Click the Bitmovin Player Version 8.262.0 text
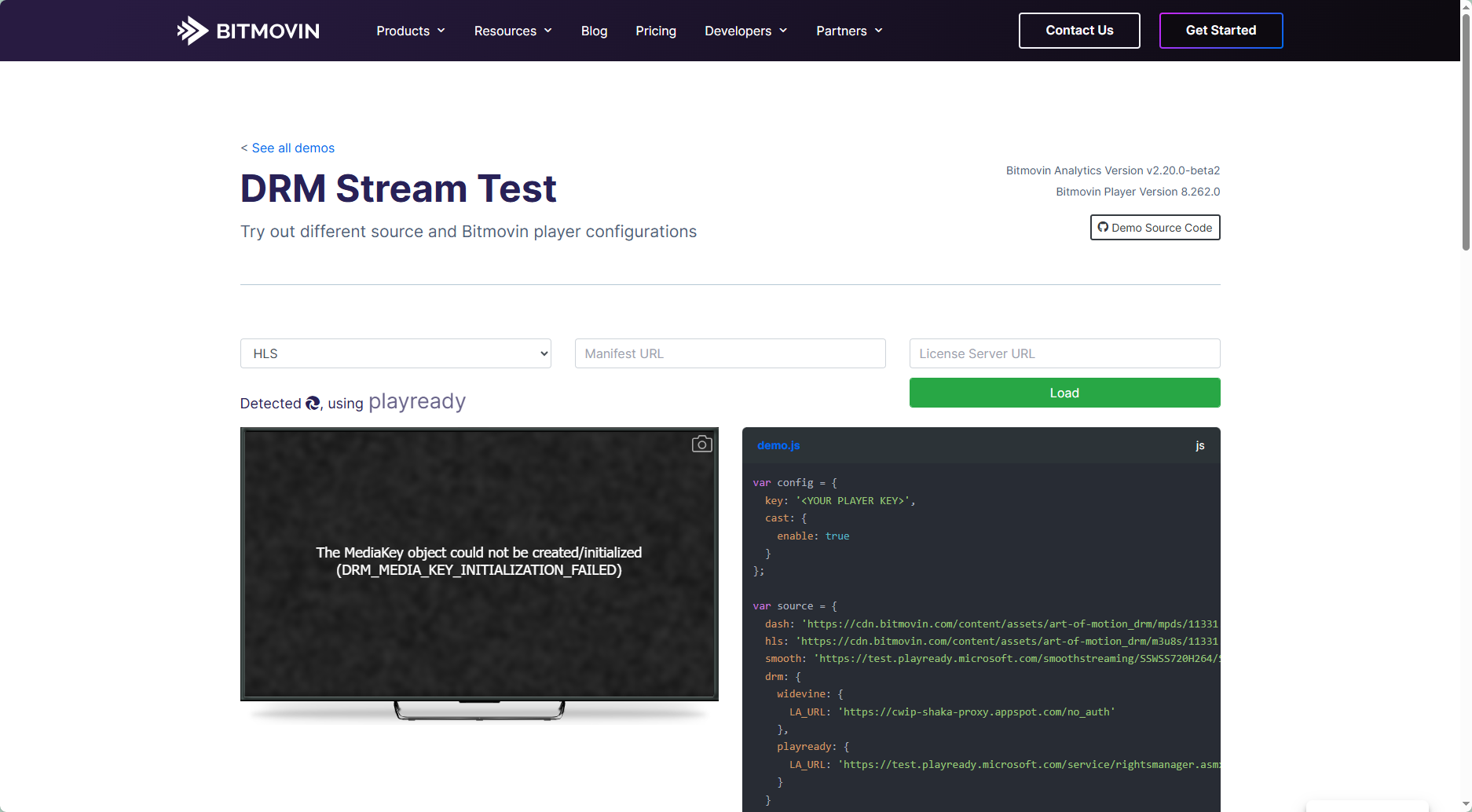This screenshot has height=812, width=1472. tap(1137, 192)
